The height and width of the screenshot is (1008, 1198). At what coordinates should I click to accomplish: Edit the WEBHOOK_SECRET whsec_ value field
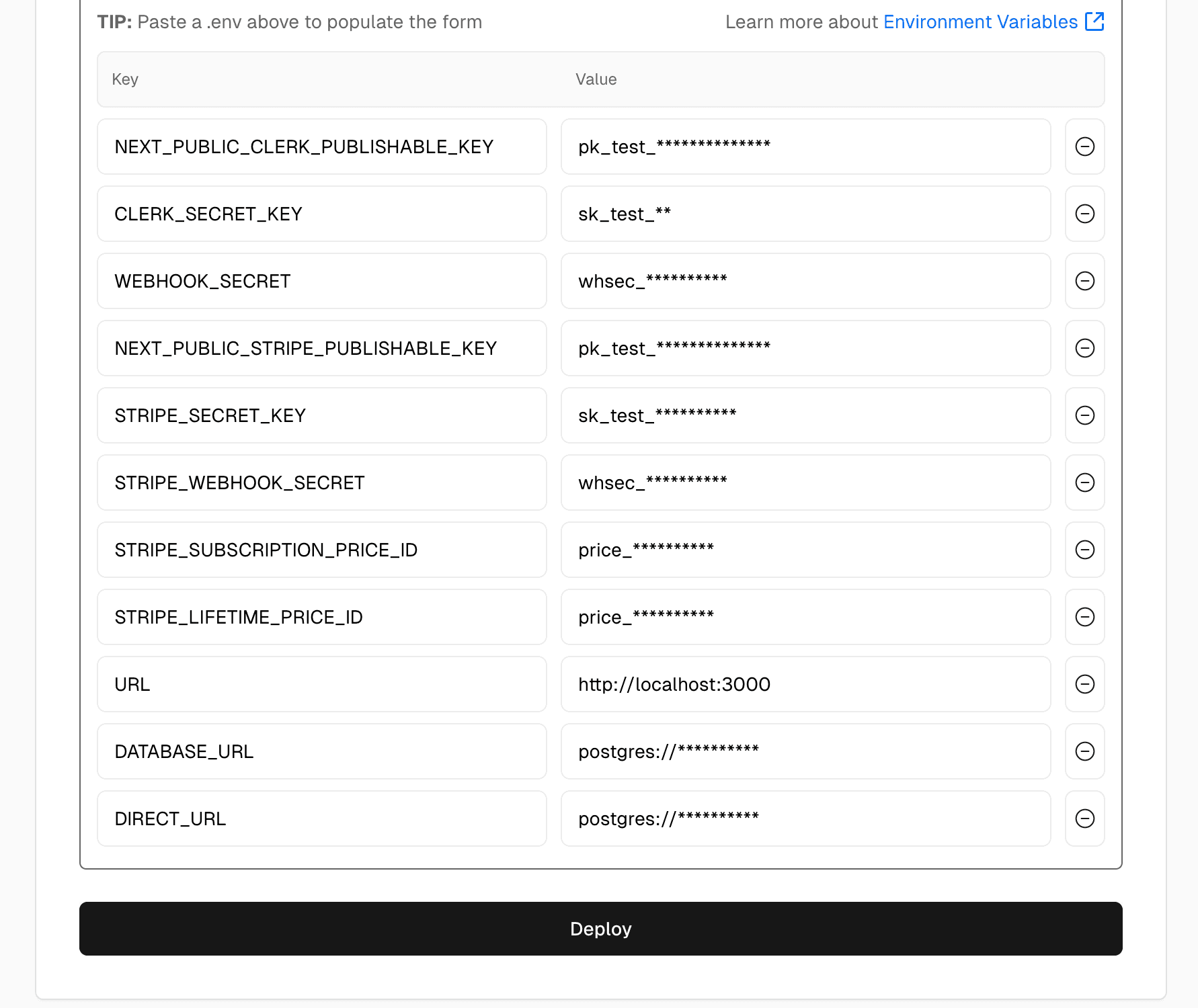pos(805,281)
